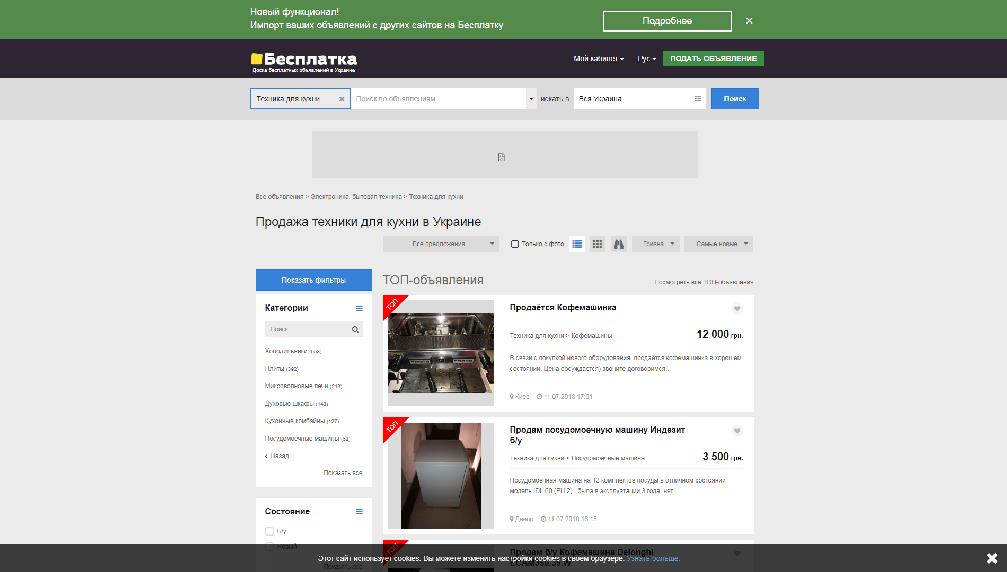Open Кофемашины category link in first listing
This screenshot has width=1007, height=572.
pyautogui.click(x=592, y=336)
